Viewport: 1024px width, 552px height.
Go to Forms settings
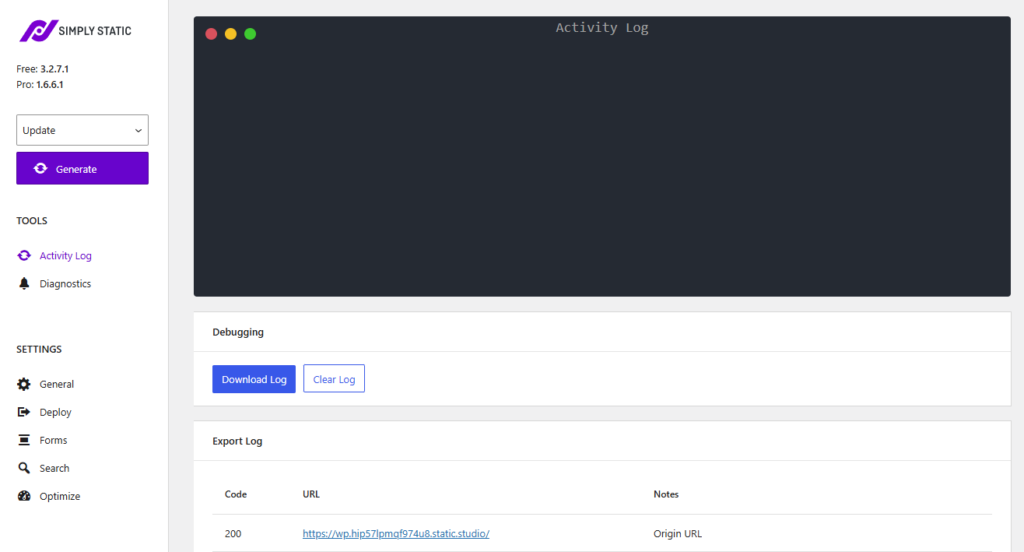pyautogui.click(x=54, y=440)
